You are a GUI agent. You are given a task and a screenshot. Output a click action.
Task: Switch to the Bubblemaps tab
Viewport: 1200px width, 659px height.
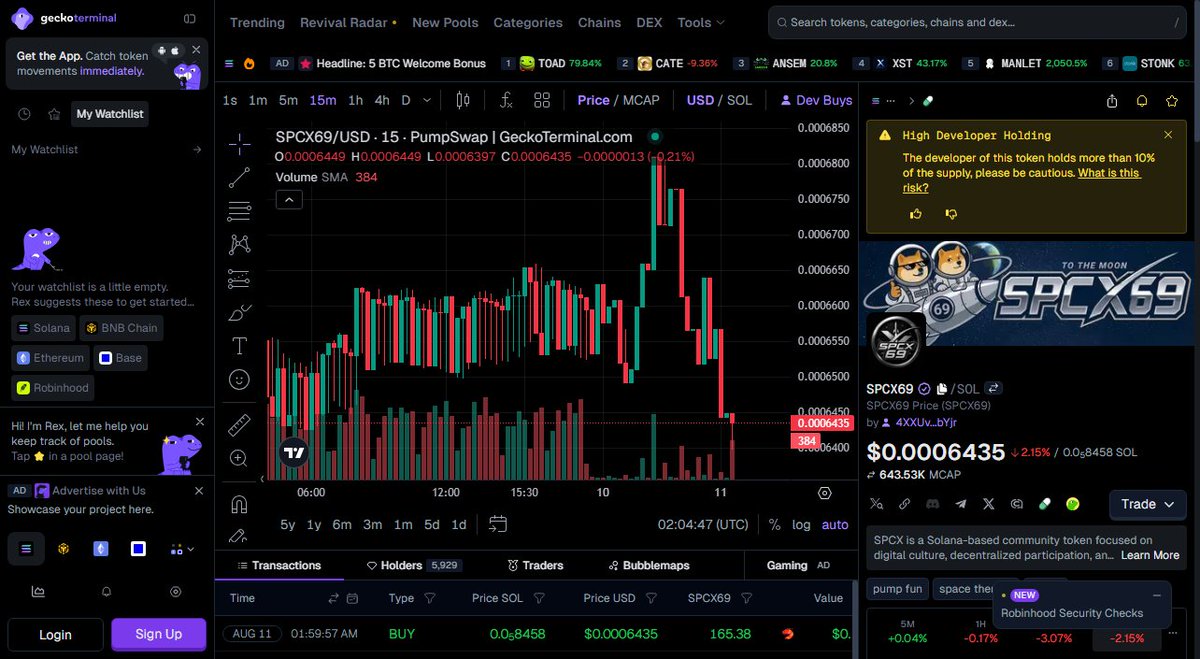(648, 565)
